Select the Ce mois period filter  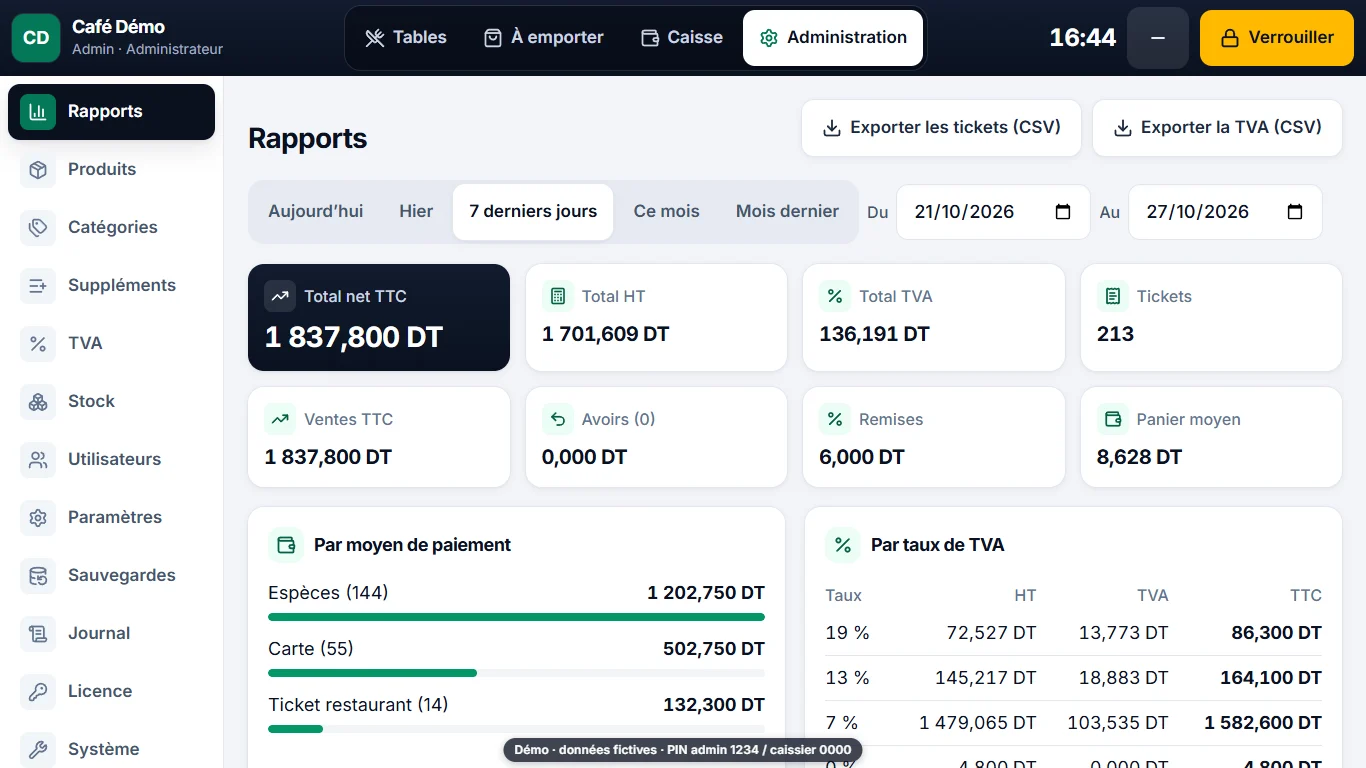[x=667, y=212]
